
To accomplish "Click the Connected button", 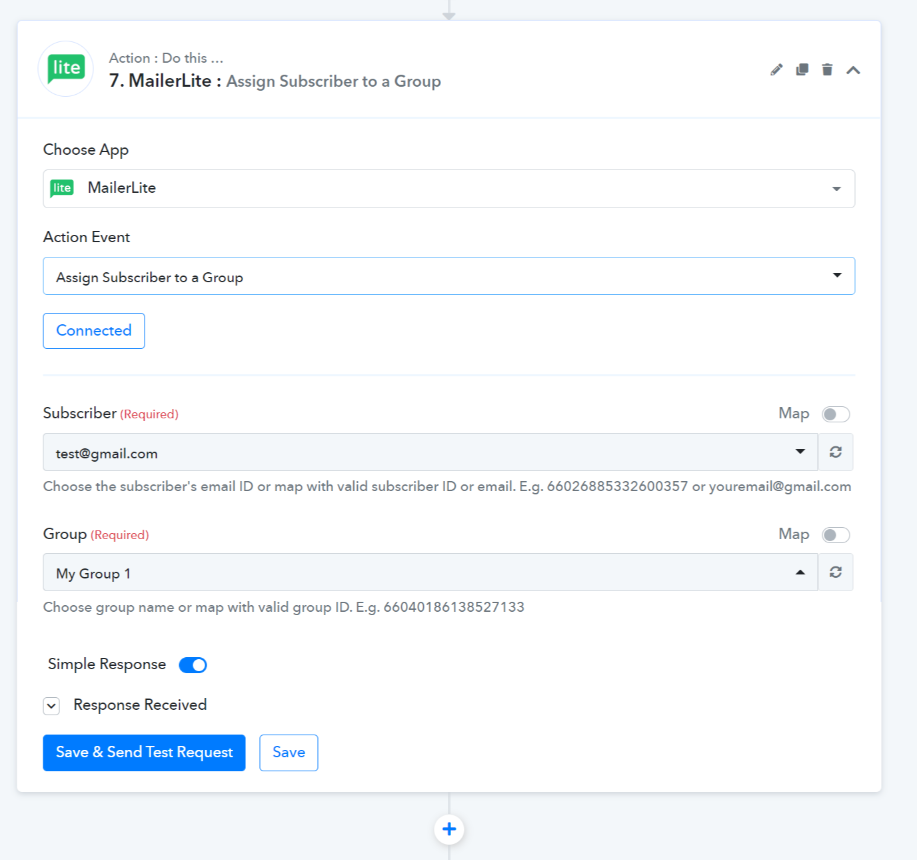I will click(94, 331).
